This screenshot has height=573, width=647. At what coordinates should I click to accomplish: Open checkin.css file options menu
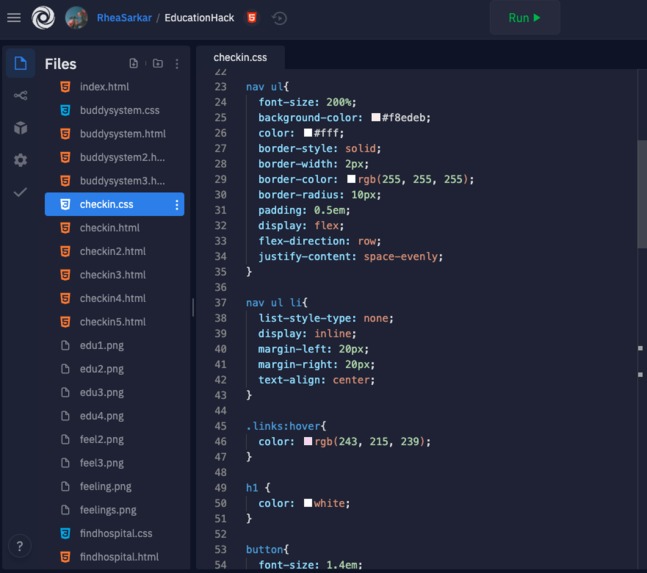(177, 205)
